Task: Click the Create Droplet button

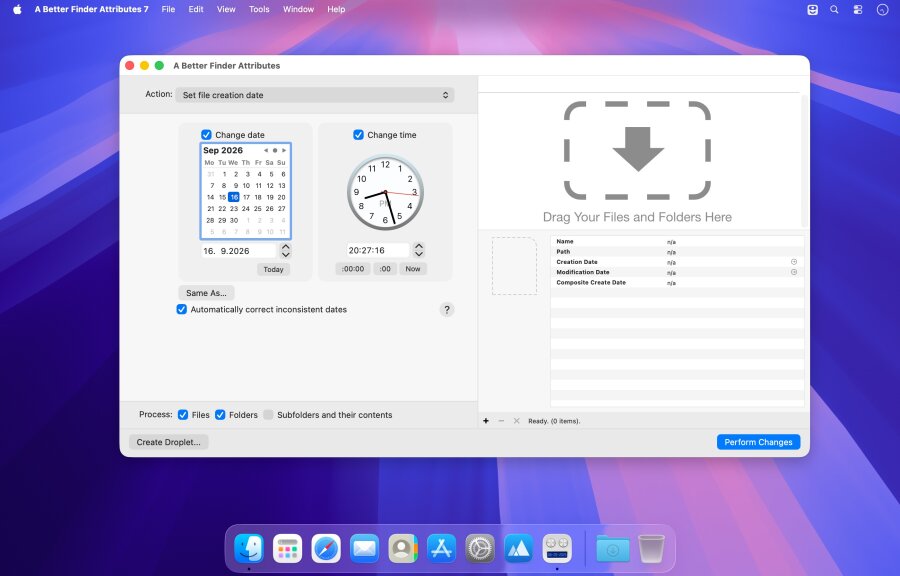Action: pos(169,442)
